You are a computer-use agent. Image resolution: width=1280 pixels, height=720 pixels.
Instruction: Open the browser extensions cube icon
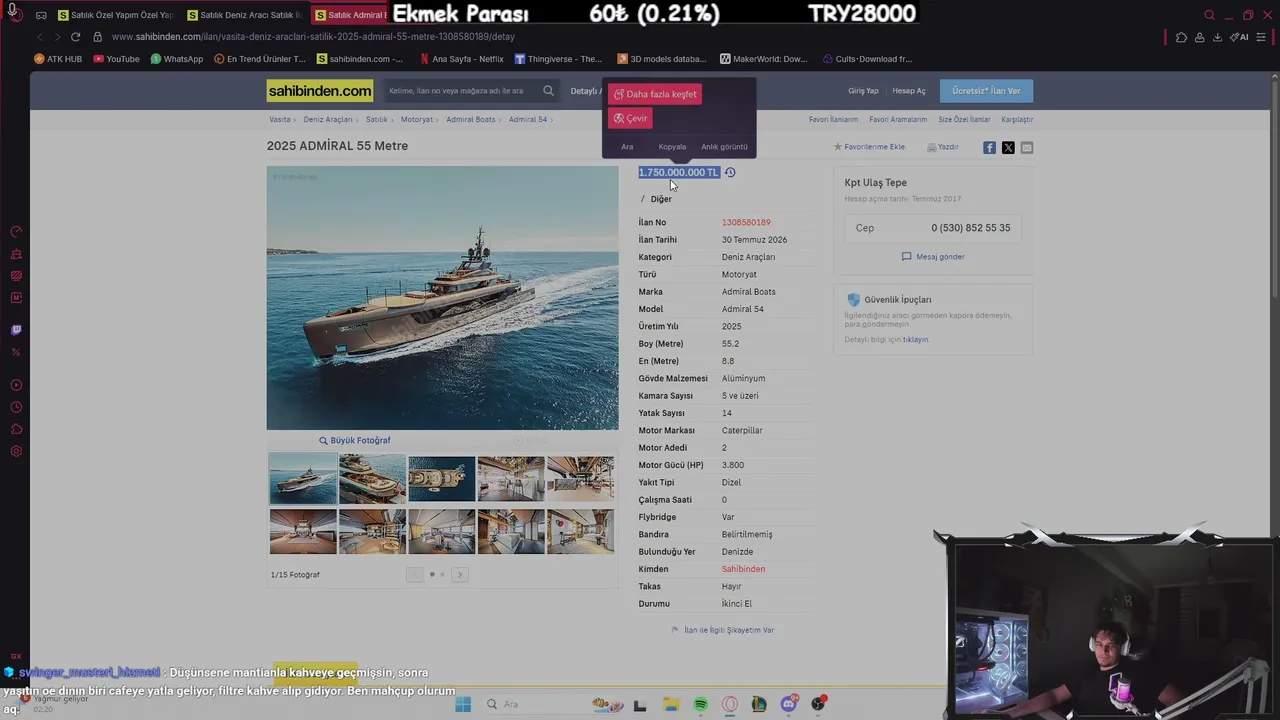pos(1181,37)
